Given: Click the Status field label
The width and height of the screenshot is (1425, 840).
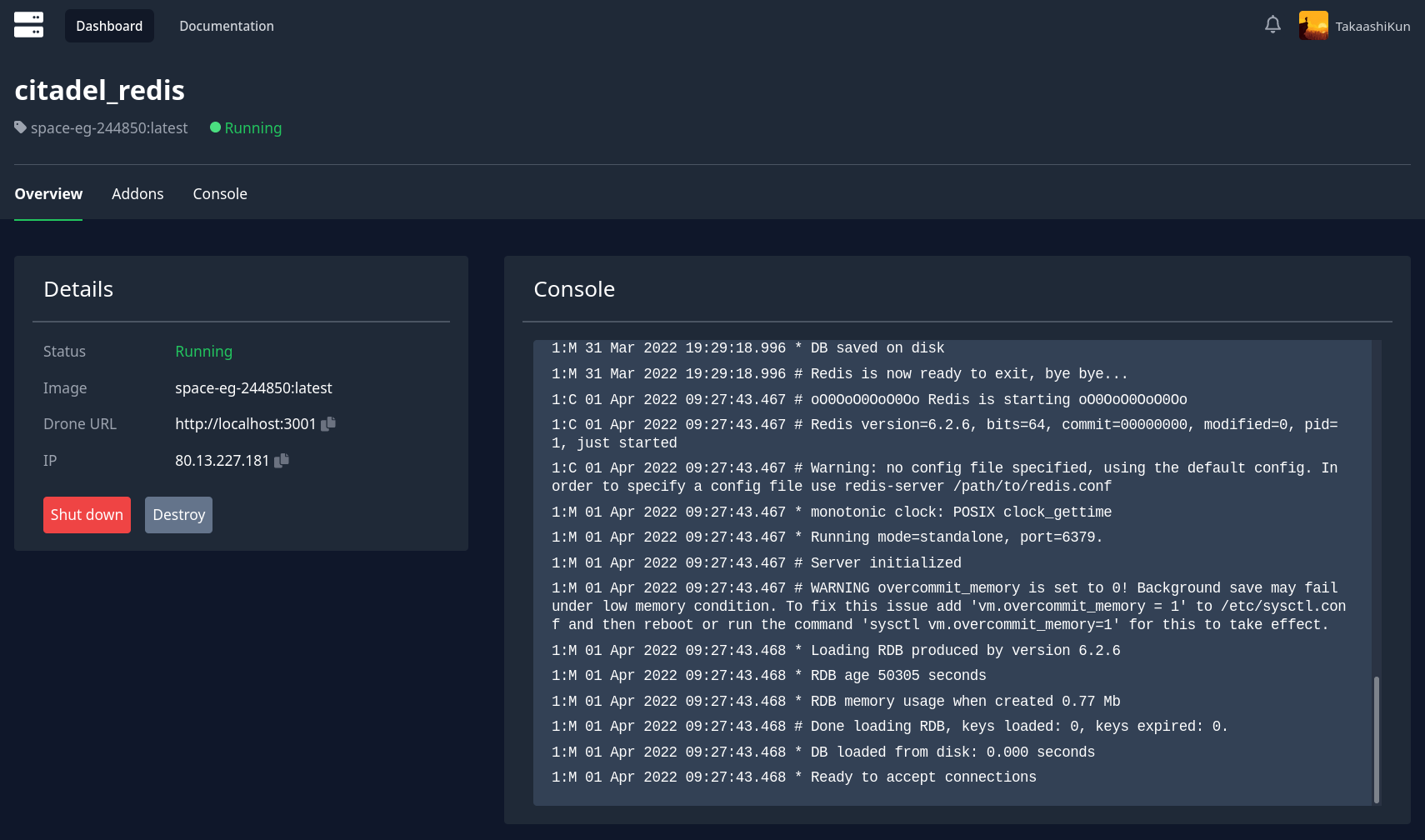Looking at the screenshot, I should (64, 352).
